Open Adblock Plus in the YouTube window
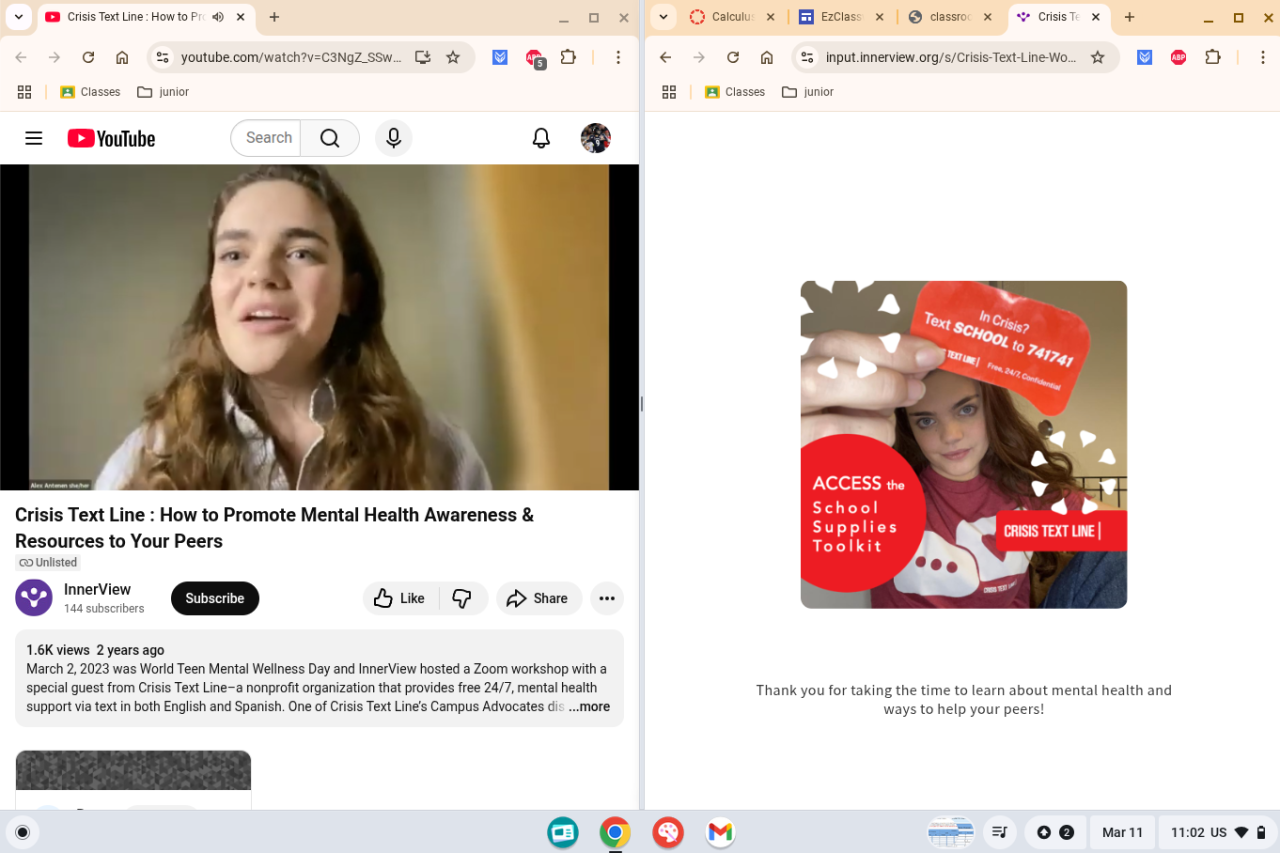 (535, 58)
